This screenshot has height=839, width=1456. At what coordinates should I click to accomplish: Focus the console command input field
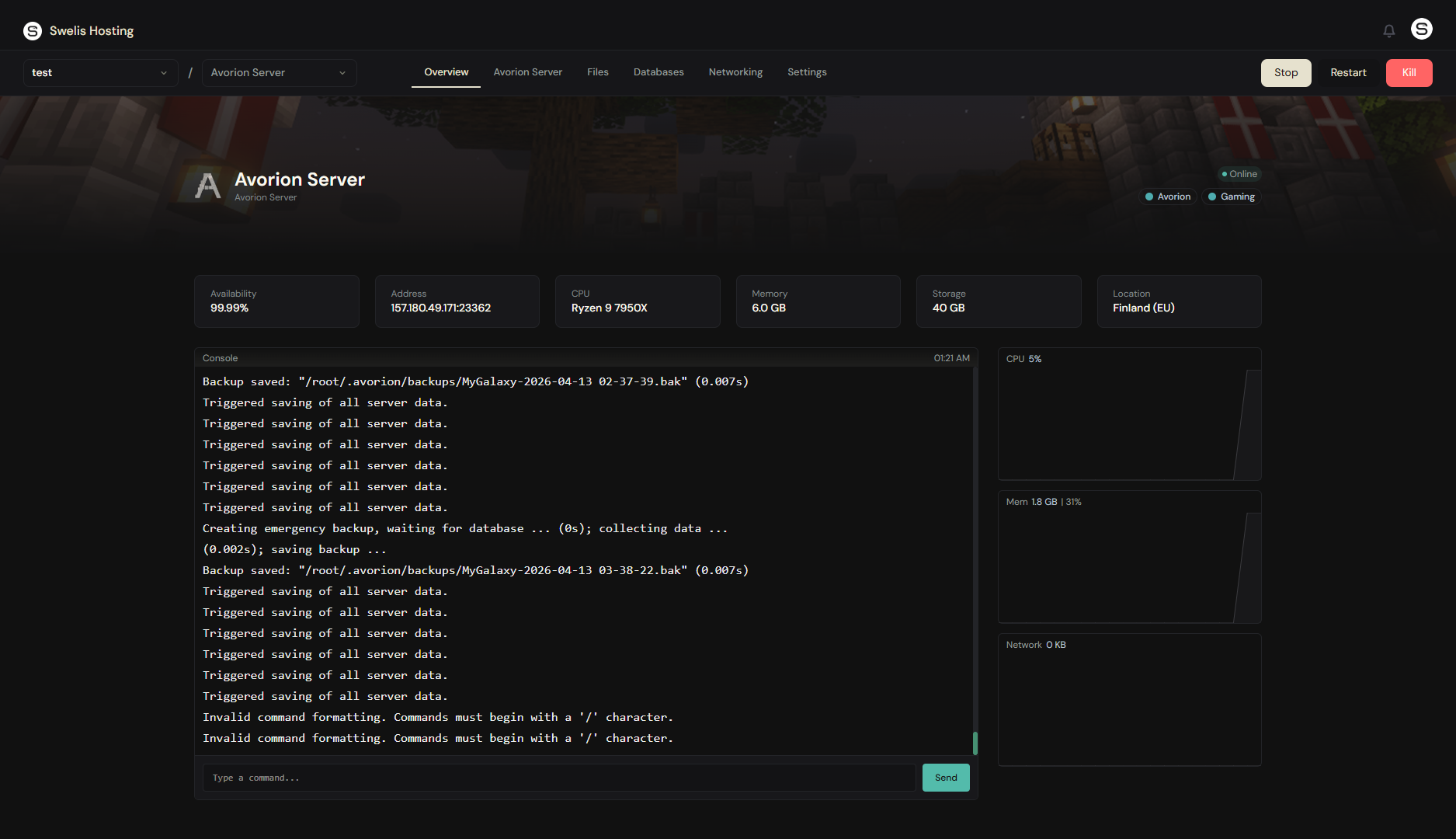(x=559, y=778)
